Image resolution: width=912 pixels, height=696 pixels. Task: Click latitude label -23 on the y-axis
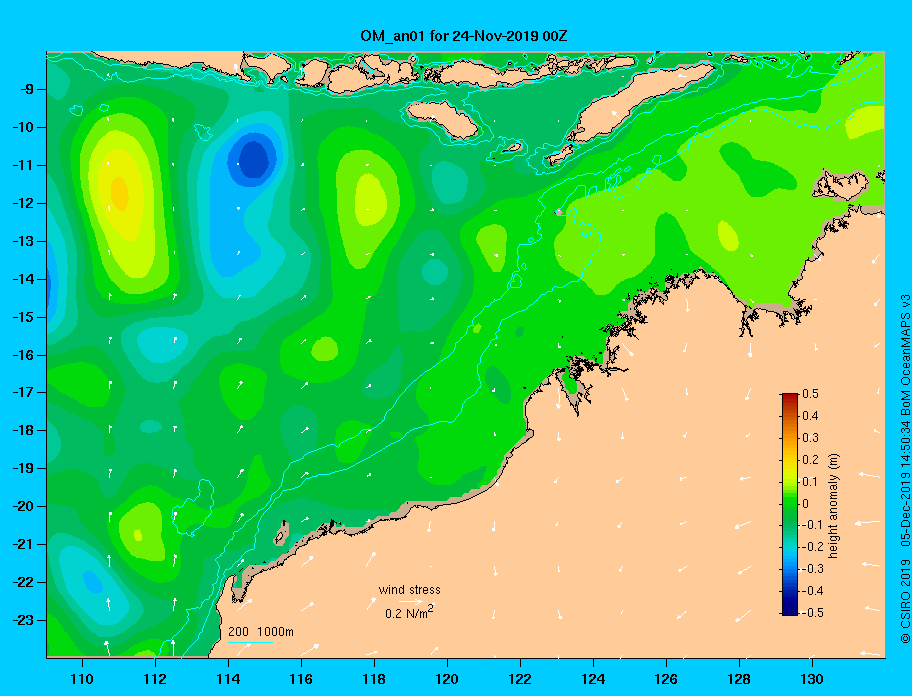click(22, 620)
